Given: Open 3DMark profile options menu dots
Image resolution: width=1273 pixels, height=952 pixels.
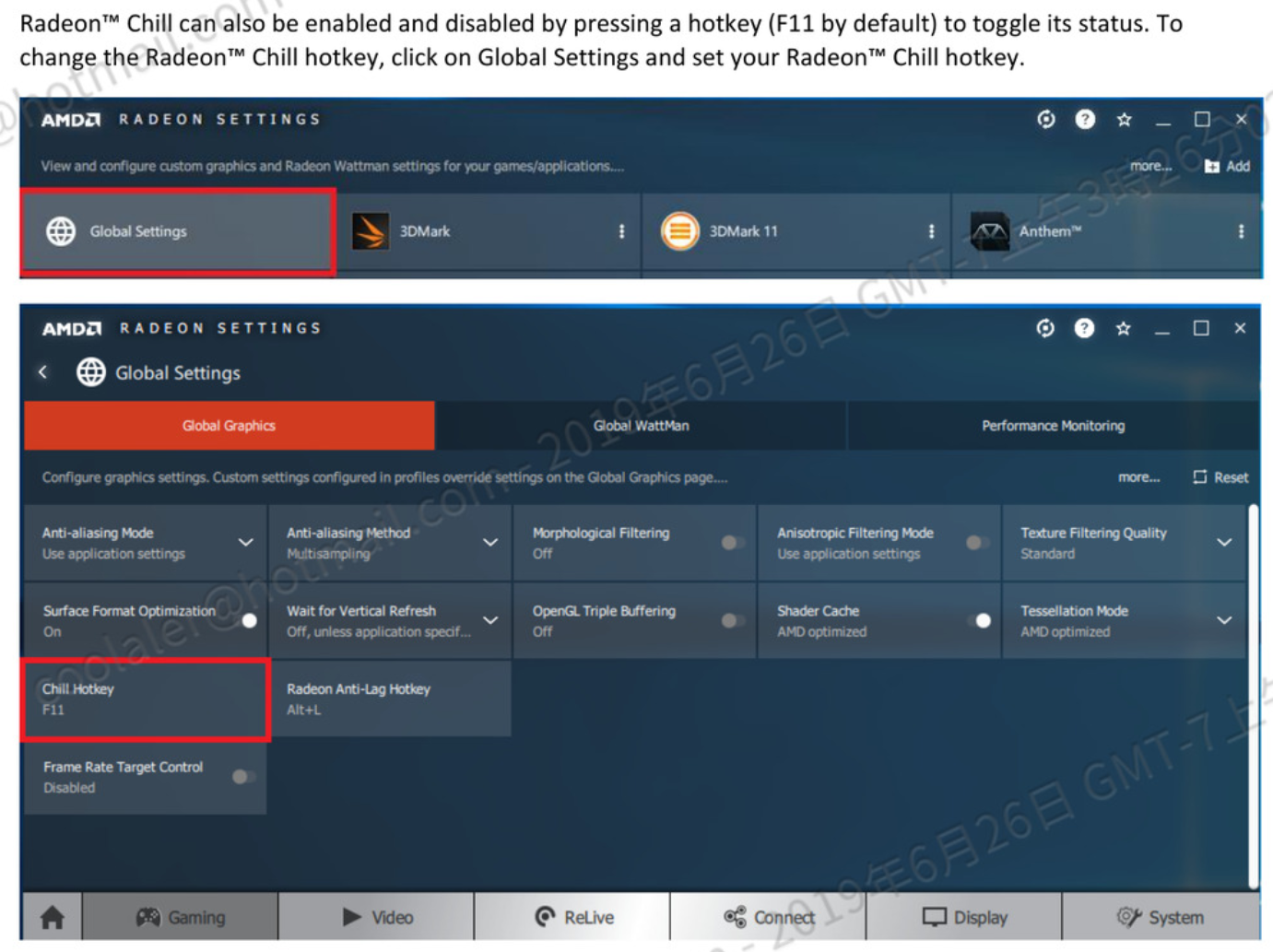Looking at the screenshot, I should pos(621,231).
